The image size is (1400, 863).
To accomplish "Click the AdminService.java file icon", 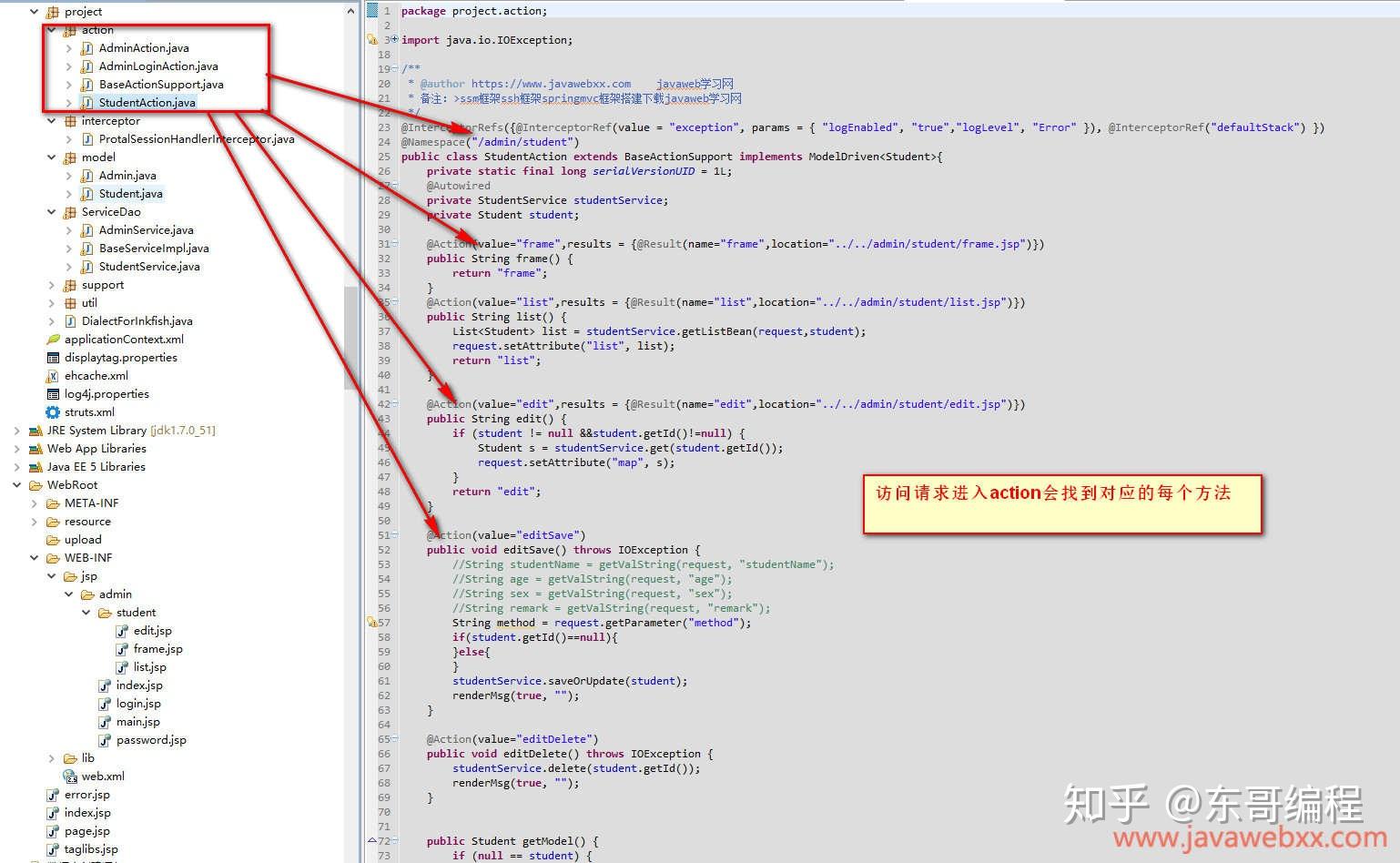I will tap(86, 230).
